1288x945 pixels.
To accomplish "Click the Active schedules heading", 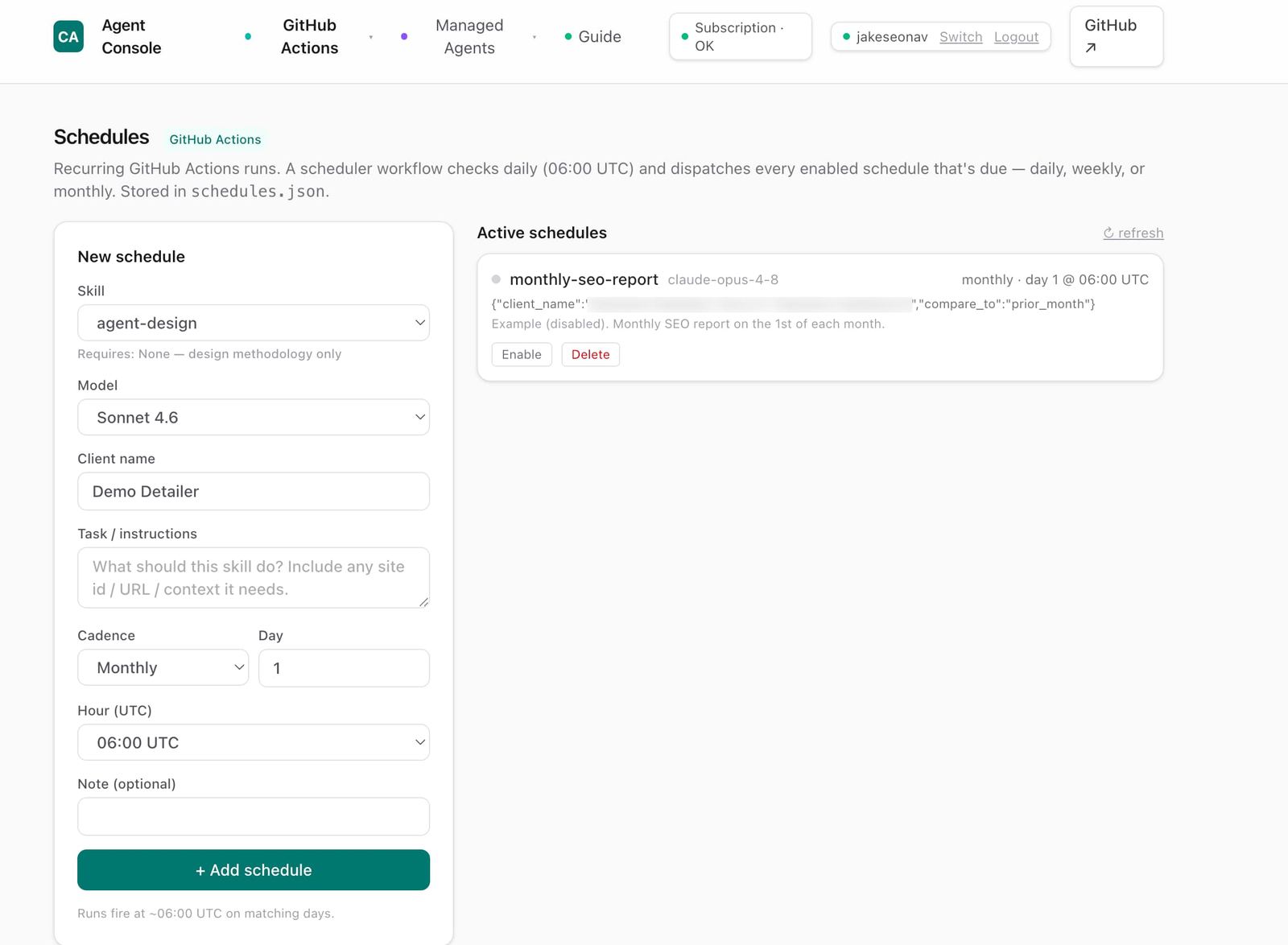I will [542, 233].
